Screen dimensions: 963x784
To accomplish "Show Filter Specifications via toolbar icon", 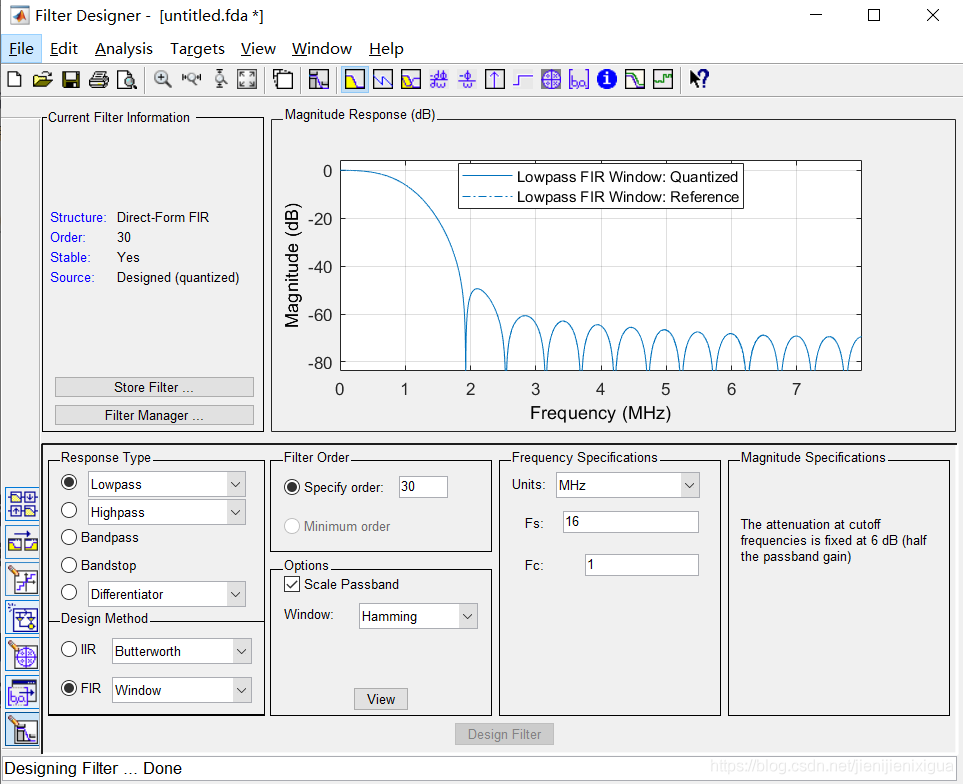I will pyautogui.click(x=319, y=79).
